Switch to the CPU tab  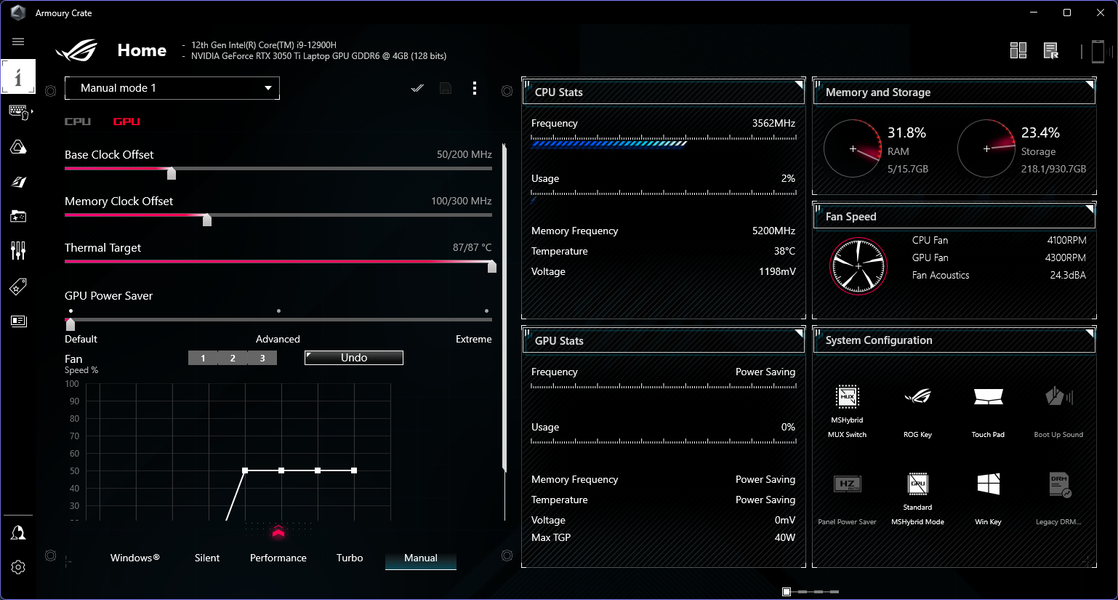pyautogui.click(x=78, y=122)
